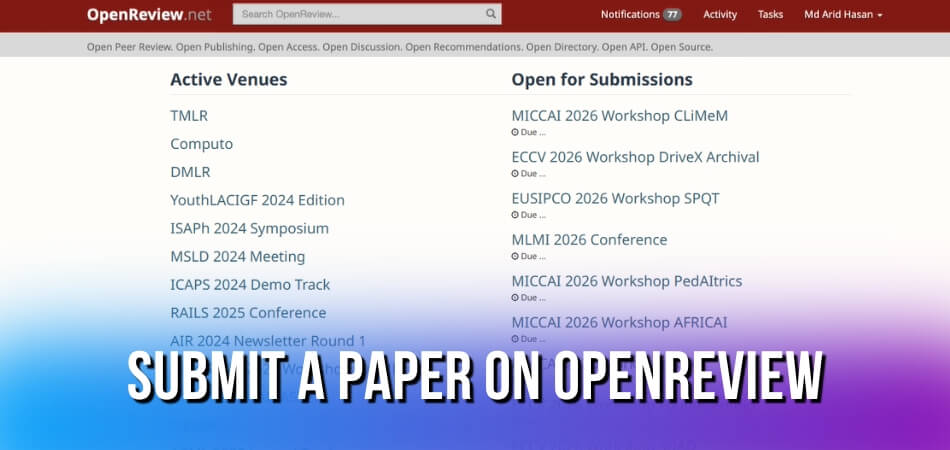Open RAILS 2025 Conference venue
The image size is (950, 450).
pyautogui.click(x=248, y=313)
